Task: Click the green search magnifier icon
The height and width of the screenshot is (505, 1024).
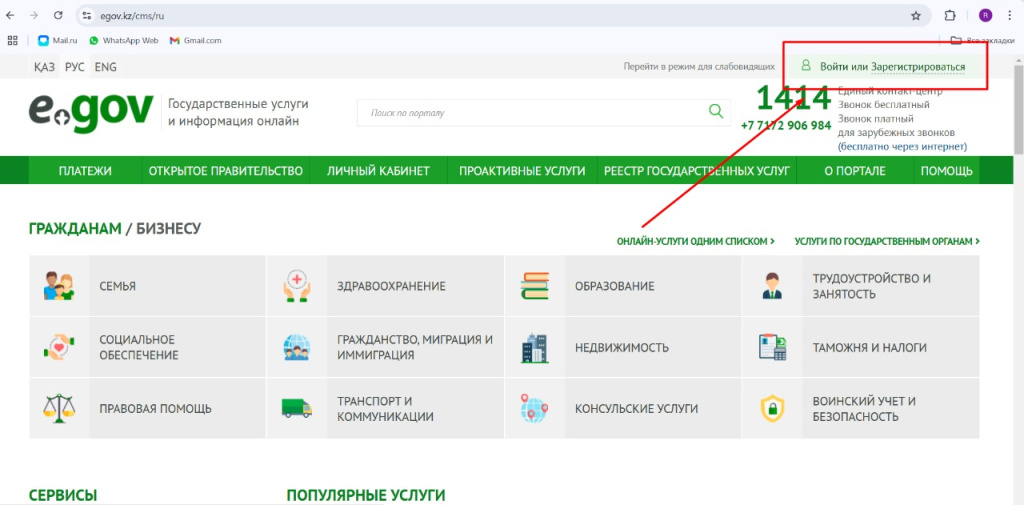Action: pyautogui.click(x=716, y=111)
